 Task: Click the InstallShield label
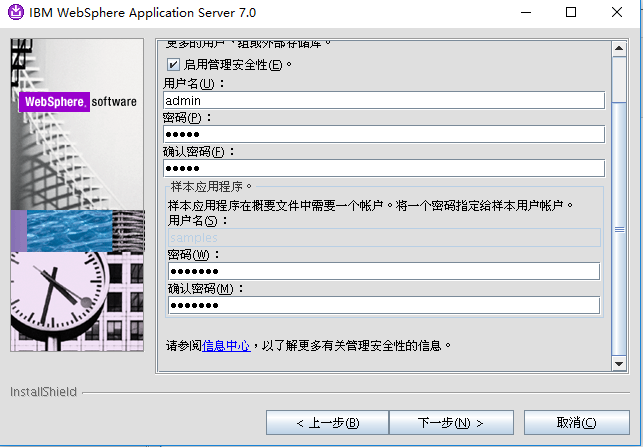pyautogui.click(x=43, y=392)
